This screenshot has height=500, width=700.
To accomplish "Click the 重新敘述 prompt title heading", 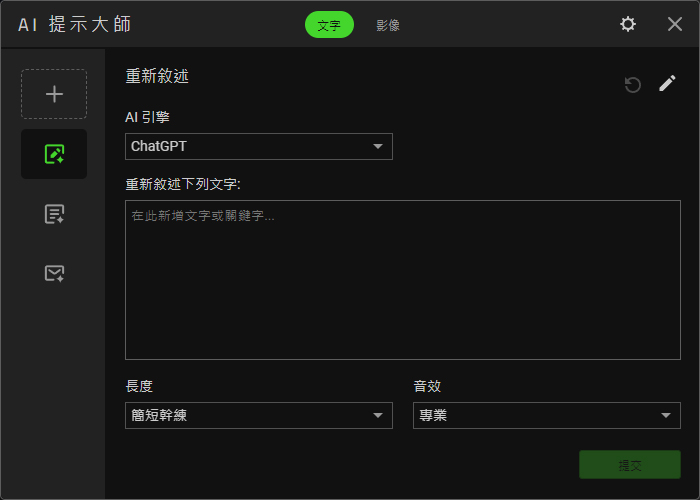I will tap(157, 76).
